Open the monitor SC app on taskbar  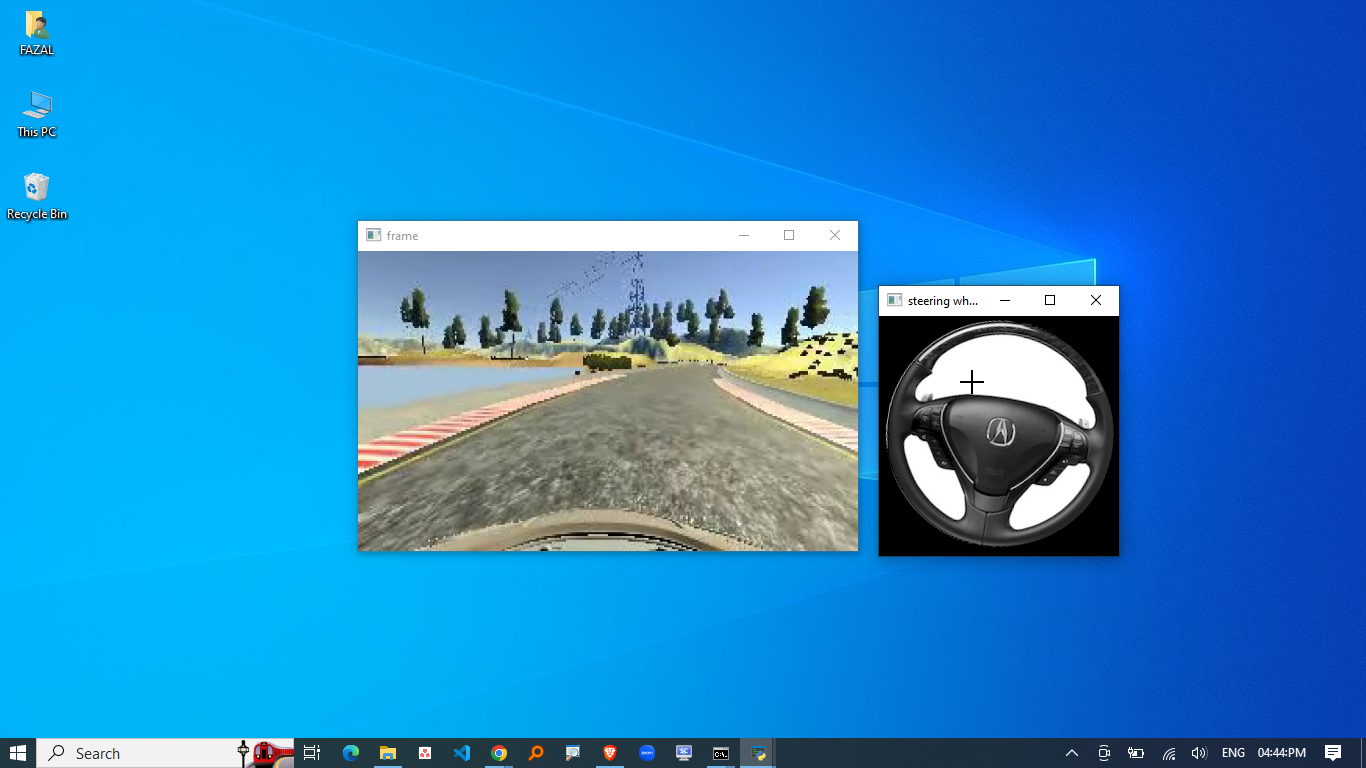[684, 753]
